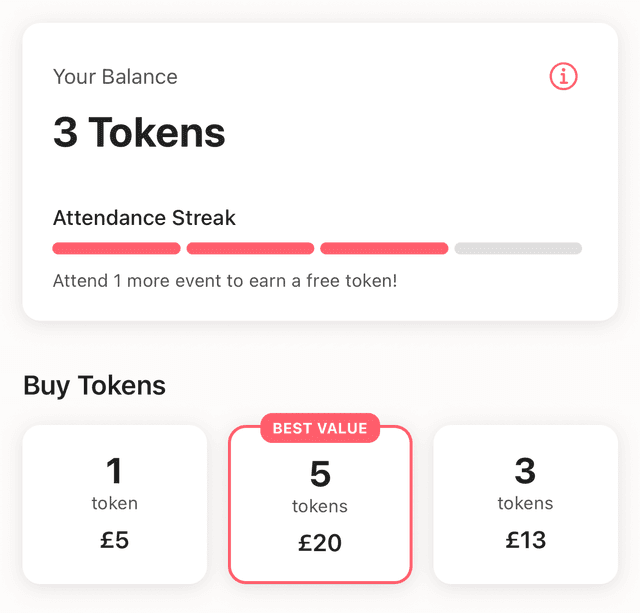Click the "tokens" label under number 3
Image resolution: width=640 pixels, height=613 pixels.
[x=525, y=503]
